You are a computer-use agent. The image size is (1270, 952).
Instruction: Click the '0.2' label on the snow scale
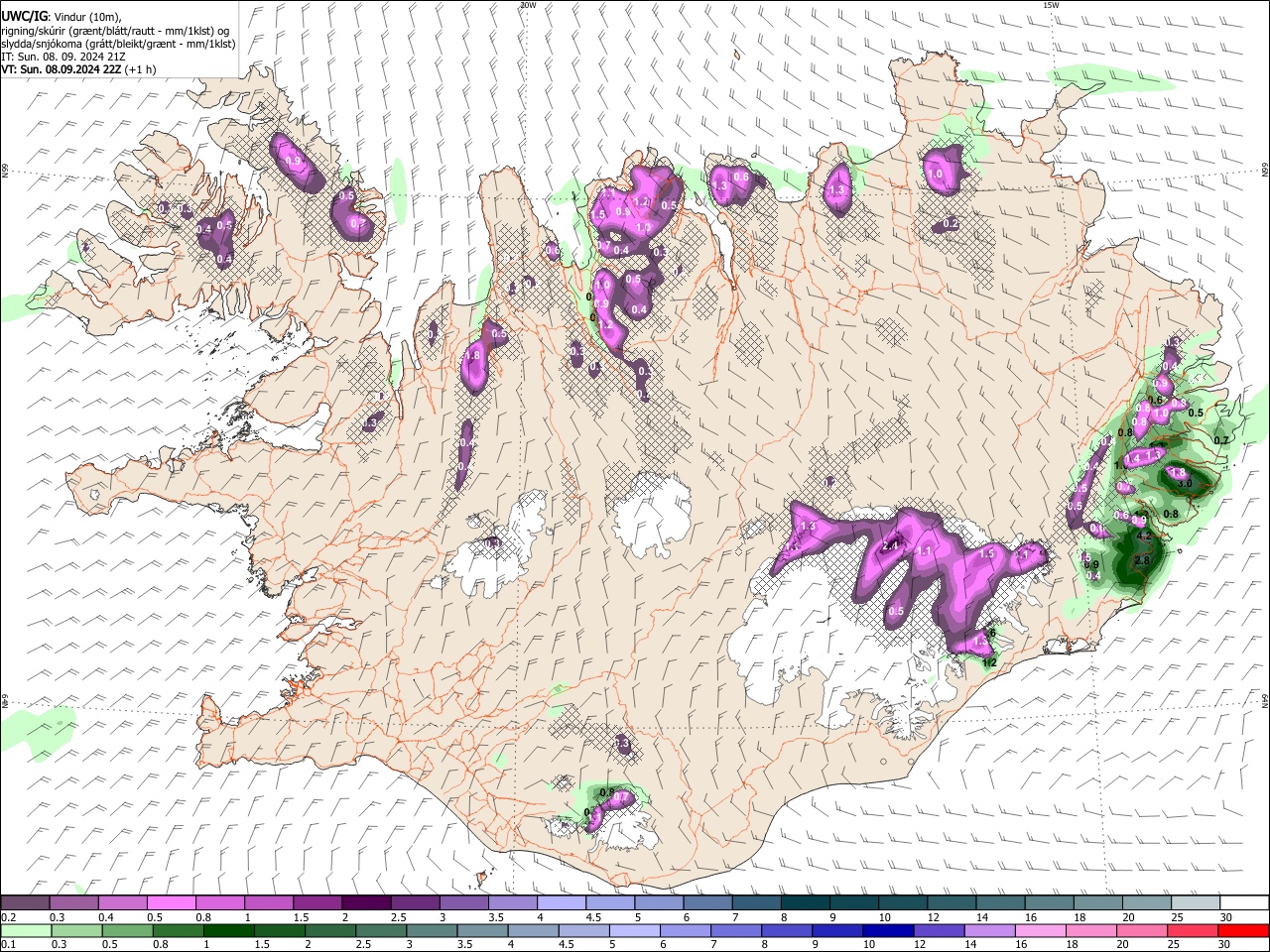(x=8, y=917)
